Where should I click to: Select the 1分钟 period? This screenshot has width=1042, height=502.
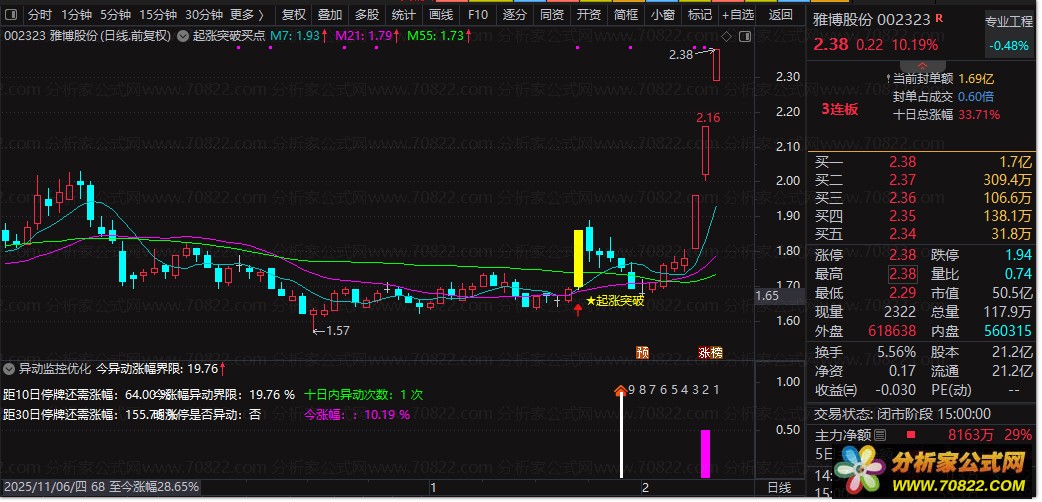point(75,15)
